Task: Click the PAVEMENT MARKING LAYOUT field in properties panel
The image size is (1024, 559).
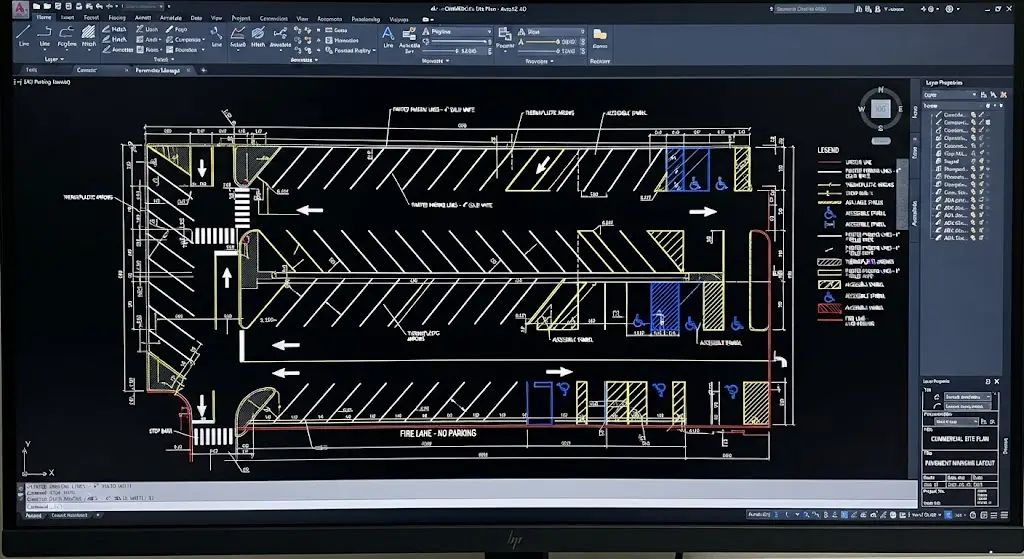Action: (959, 462)
